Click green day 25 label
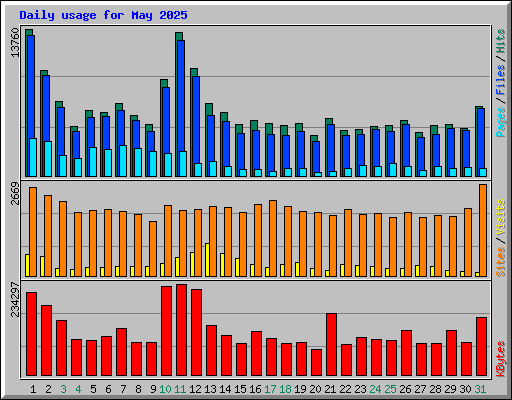512x400 pixels. point(390,389)
